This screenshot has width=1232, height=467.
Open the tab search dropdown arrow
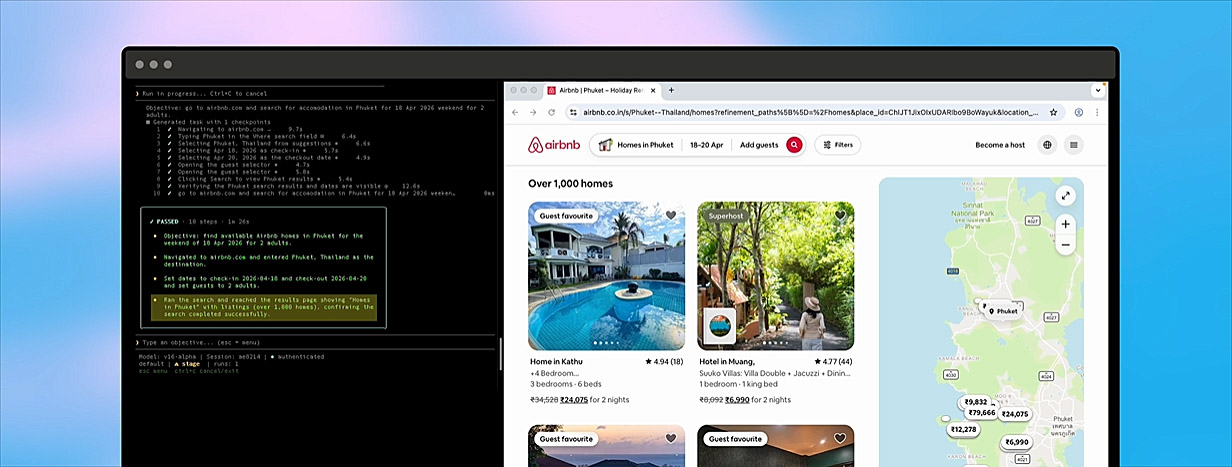point(1098,90)
